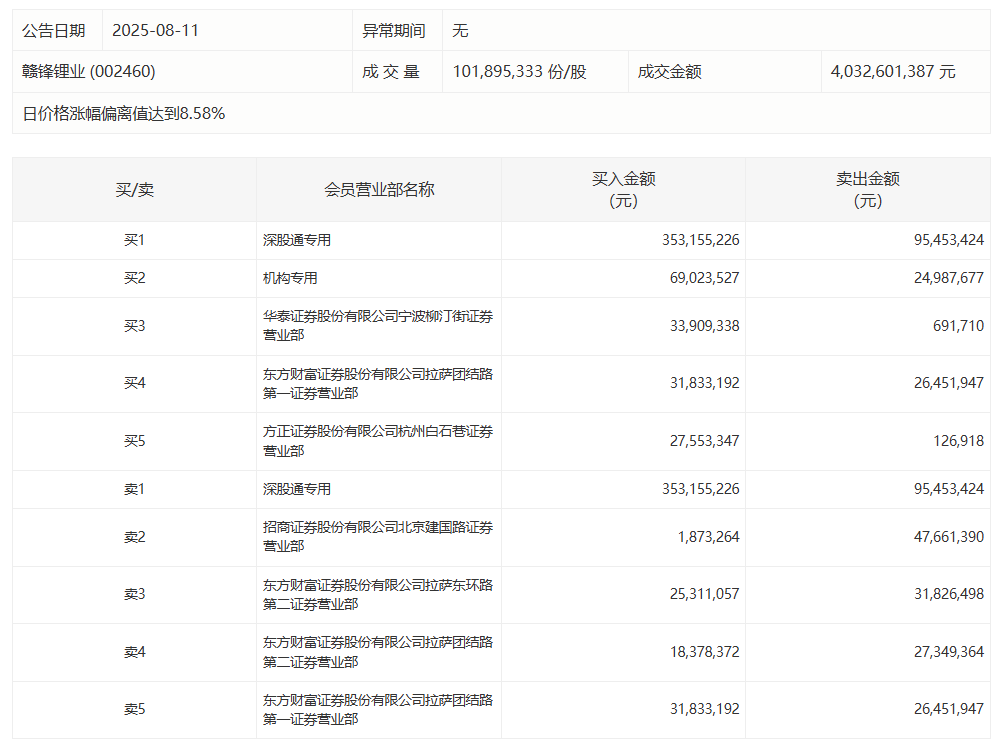Select the buy amount 69,023,527
Viewport: 1005px width, 746px height.
[700, 278]
